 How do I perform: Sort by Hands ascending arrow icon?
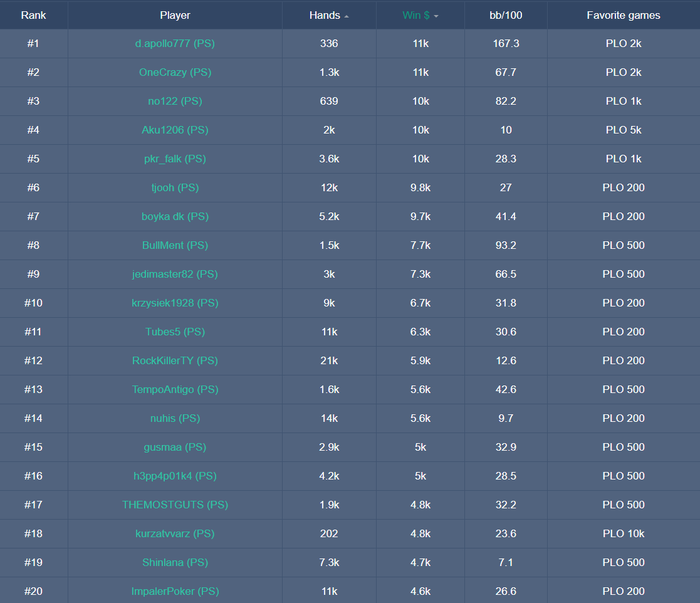pyautogui.click(x=346, y=17)
